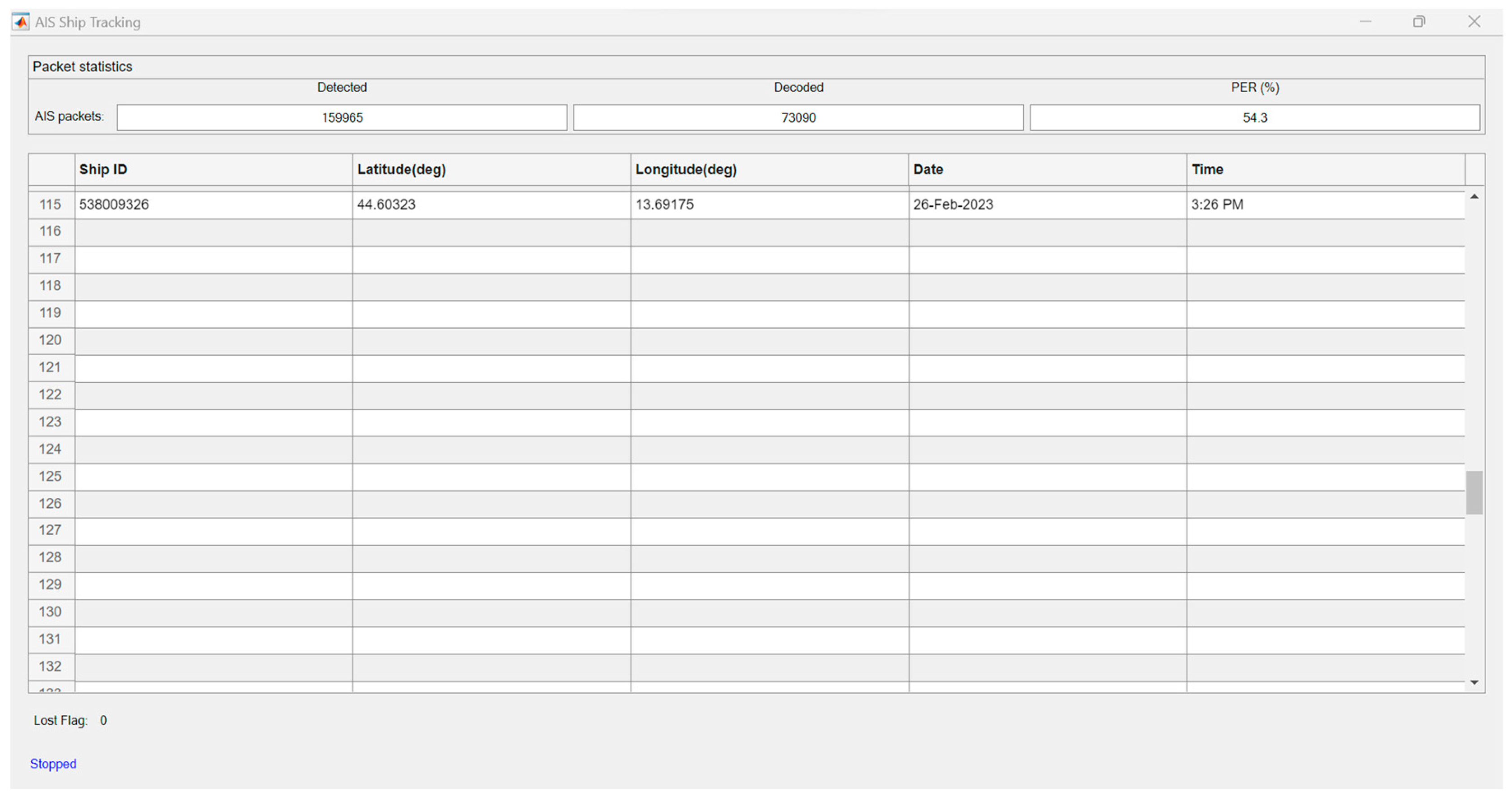The image size is (1512, 802).
Task: Click the table scroll up arrow
Action: pyautogui.click(x=1474, y=197)
